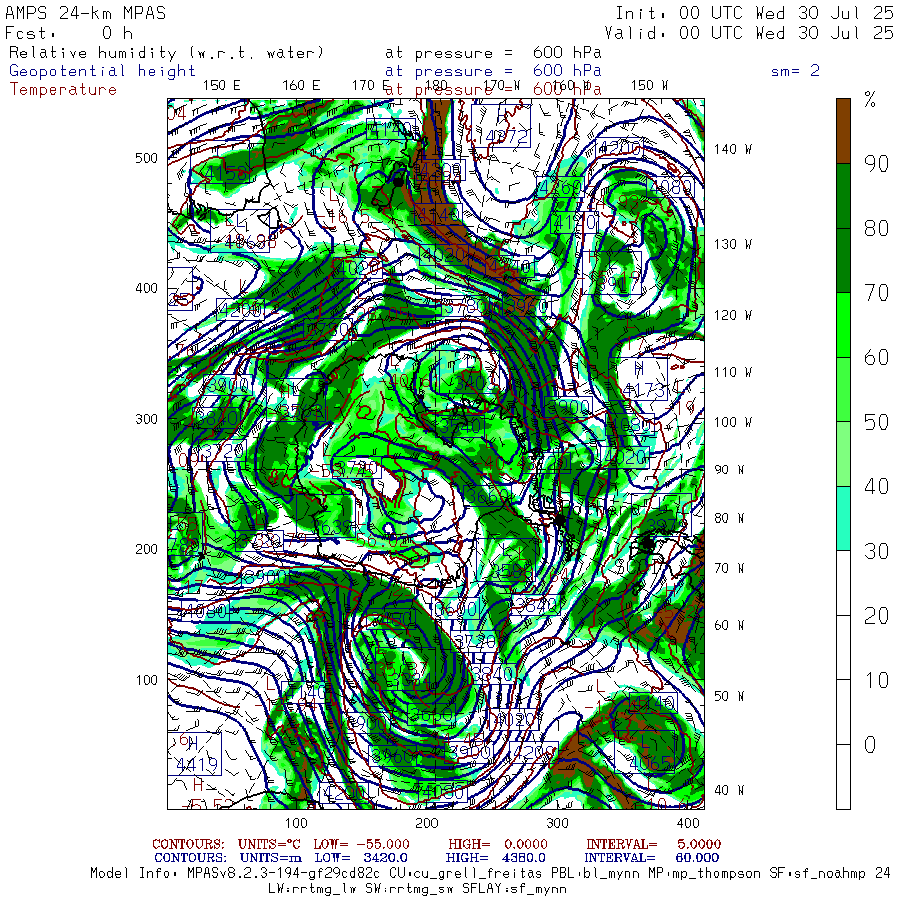This screenshot has width=900, height=900.
Task: Click the colorbar label '10'
Action: pyautogui.click(x=876, y=681)
